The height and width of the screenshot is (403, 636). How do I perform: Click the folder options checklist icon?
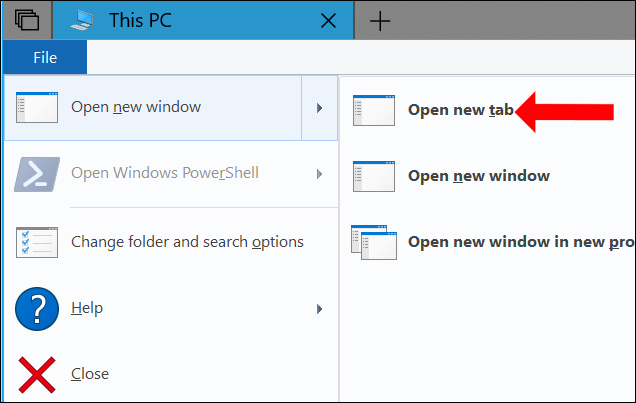click(x=37, y=242)
